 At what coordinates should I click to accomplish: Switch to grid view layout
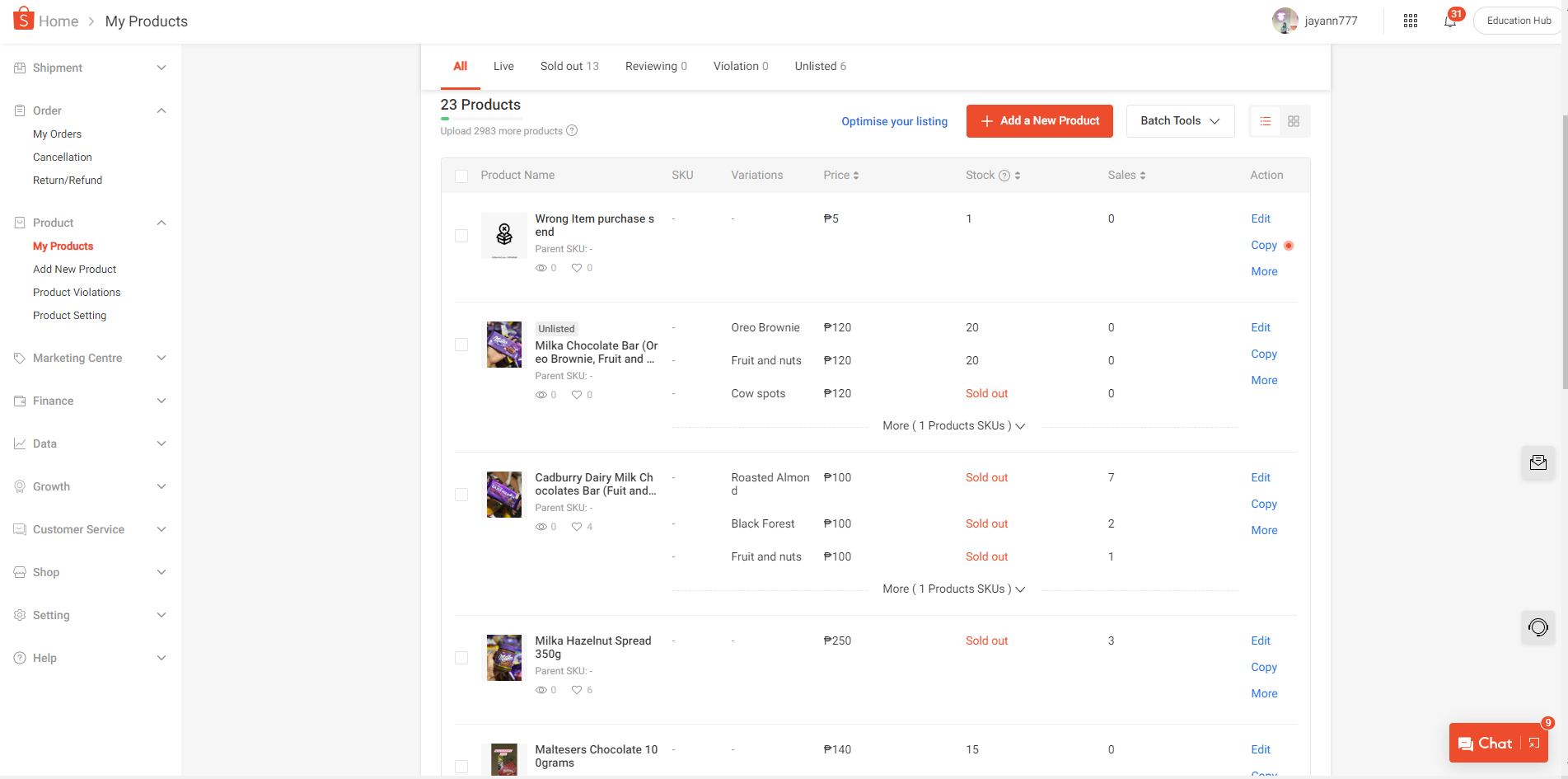tap(1294, 121)
